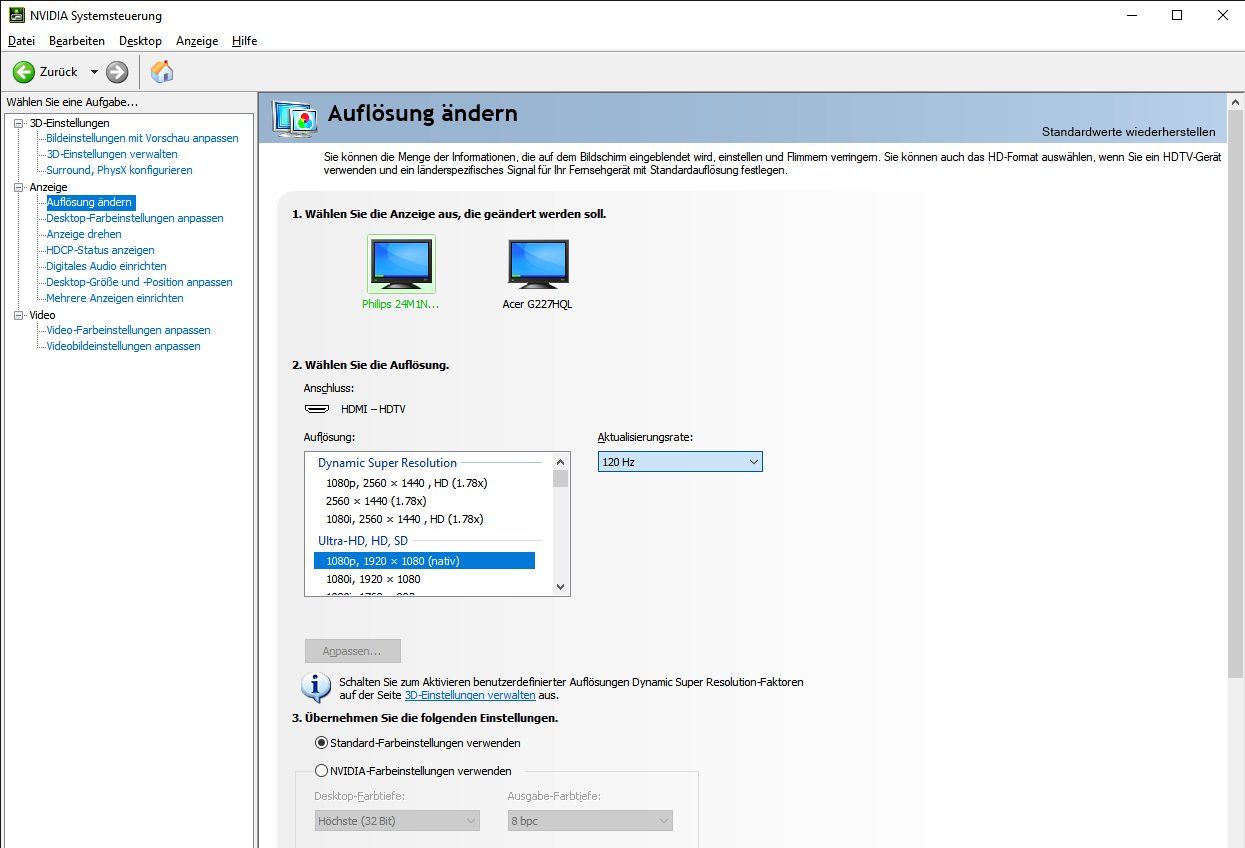This screenshot has width=1245, height=848.
Task: Click Standardwerte wiederherstellen link
Action: pos(1129,132)
